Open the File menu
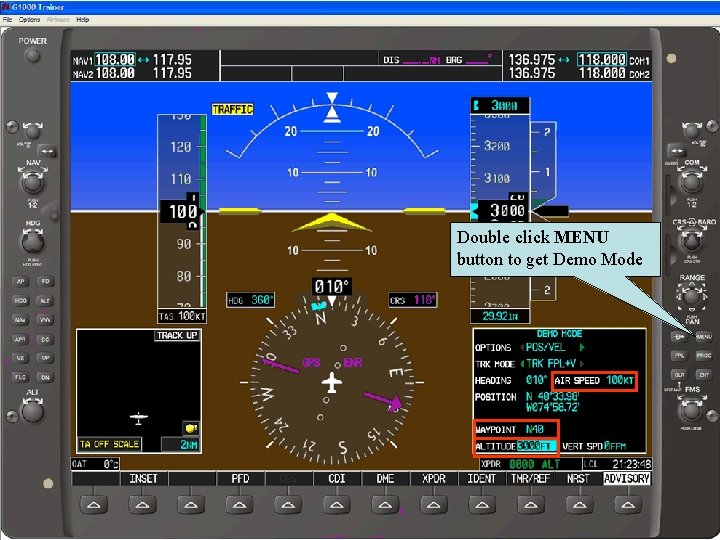 pyautogui.click(x=7, y=20)
